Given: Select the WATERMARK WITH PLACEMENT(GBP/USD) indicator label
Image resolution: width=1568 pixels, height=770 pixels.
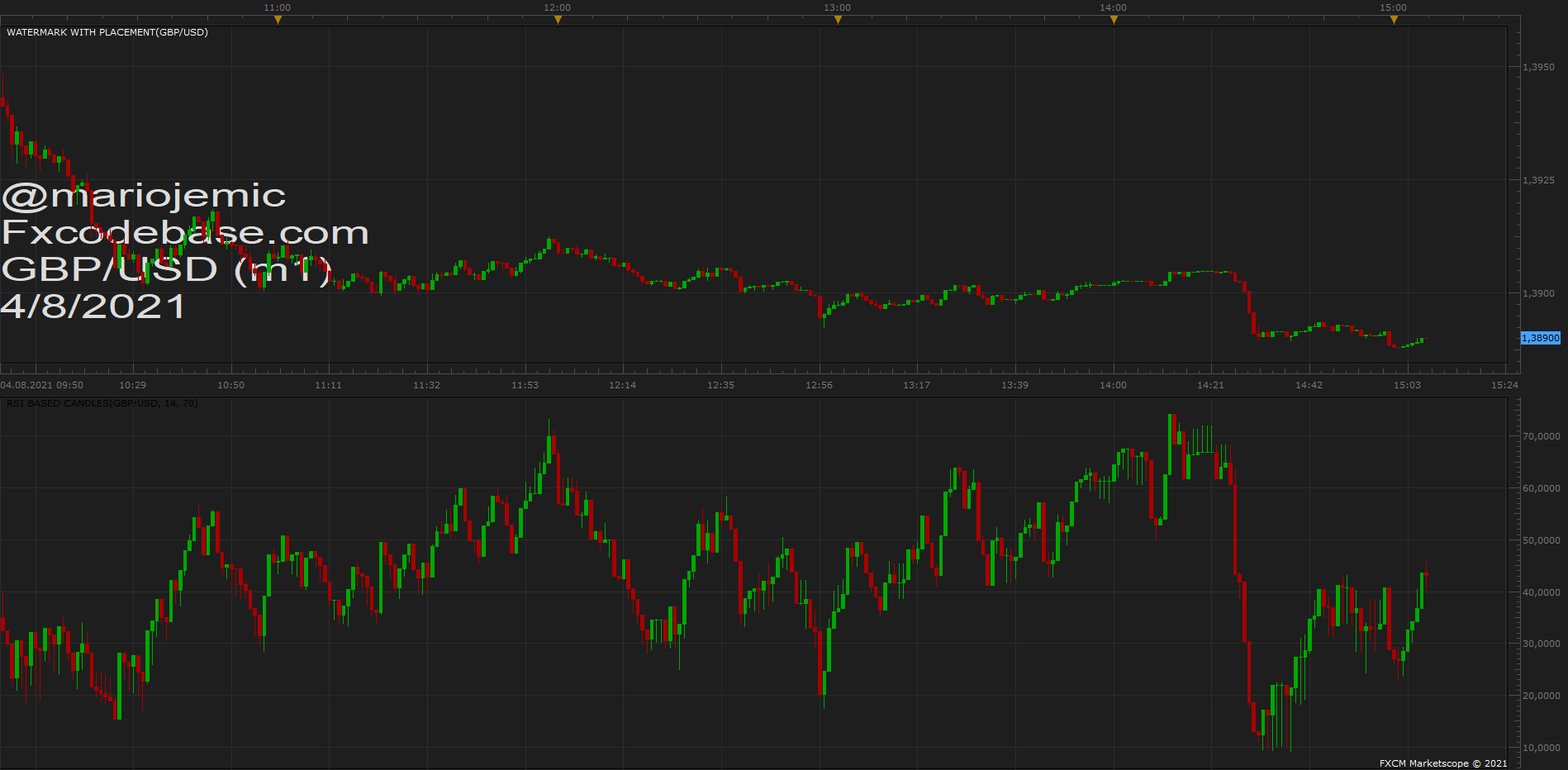Looking at the screenshot, I should [x=107, y=32].
